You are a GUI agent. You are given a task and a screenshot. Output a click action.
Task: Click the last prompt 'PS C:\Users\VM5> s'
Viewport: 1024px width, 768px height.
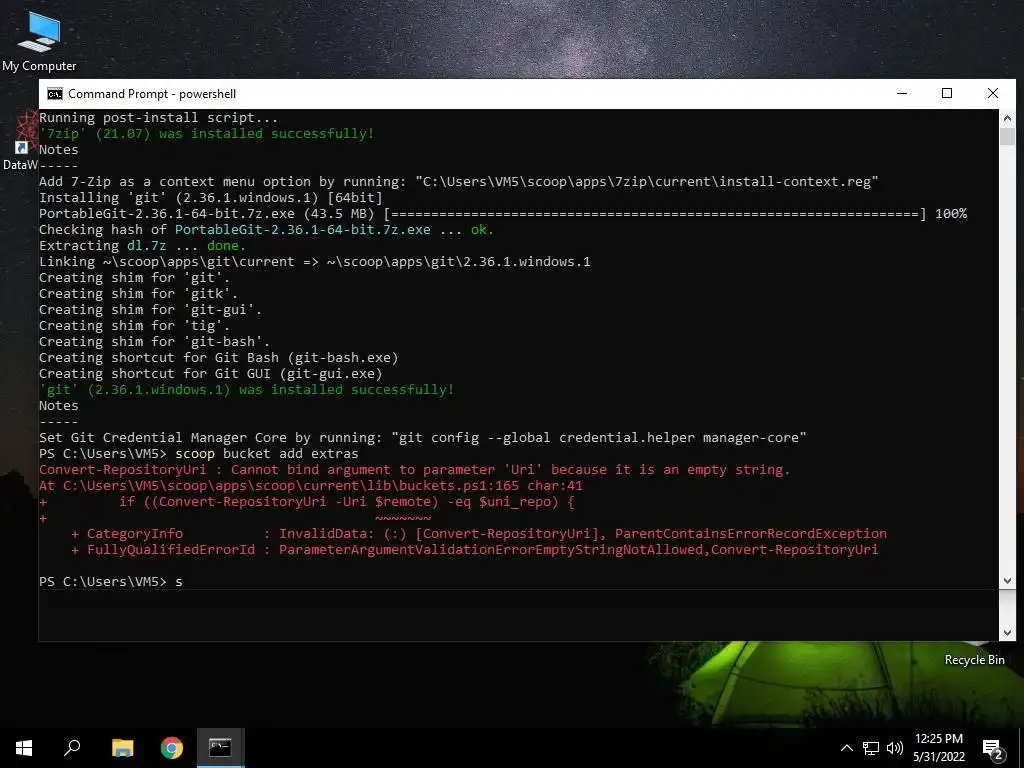coord(111,581)
